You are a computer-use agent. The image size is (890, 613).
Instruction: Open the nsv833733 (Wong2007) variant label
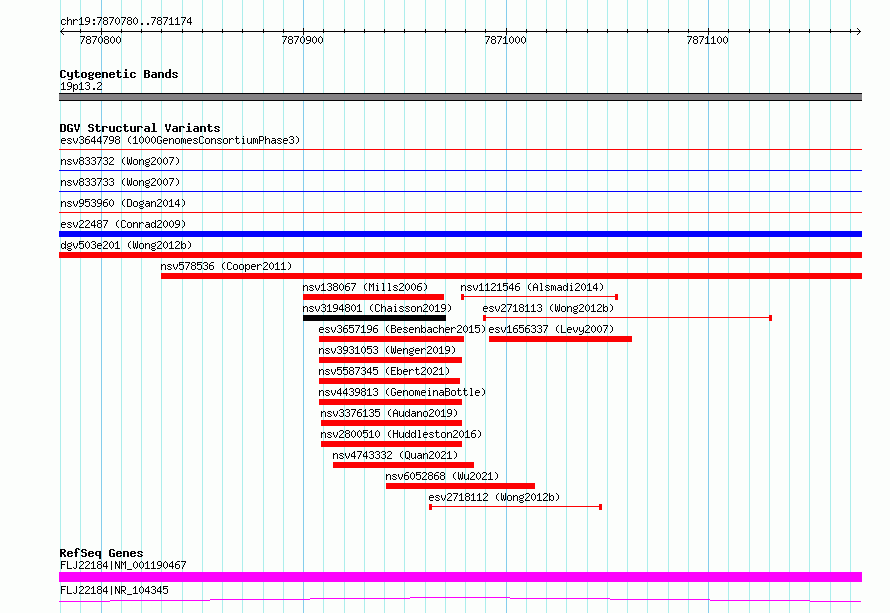point(120,182)
